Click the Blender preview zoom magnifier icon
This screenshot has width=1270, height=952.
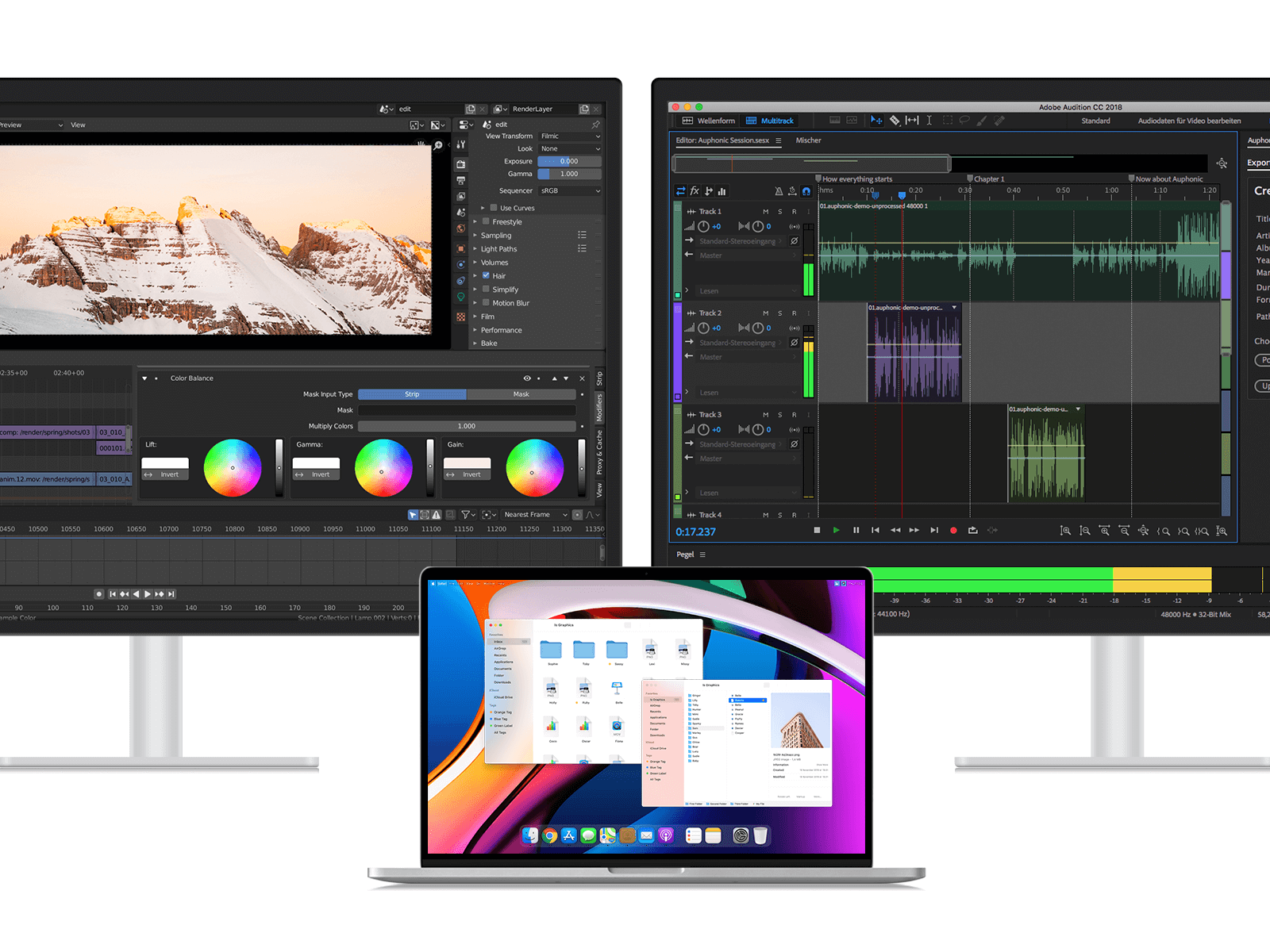coord(438,145)
